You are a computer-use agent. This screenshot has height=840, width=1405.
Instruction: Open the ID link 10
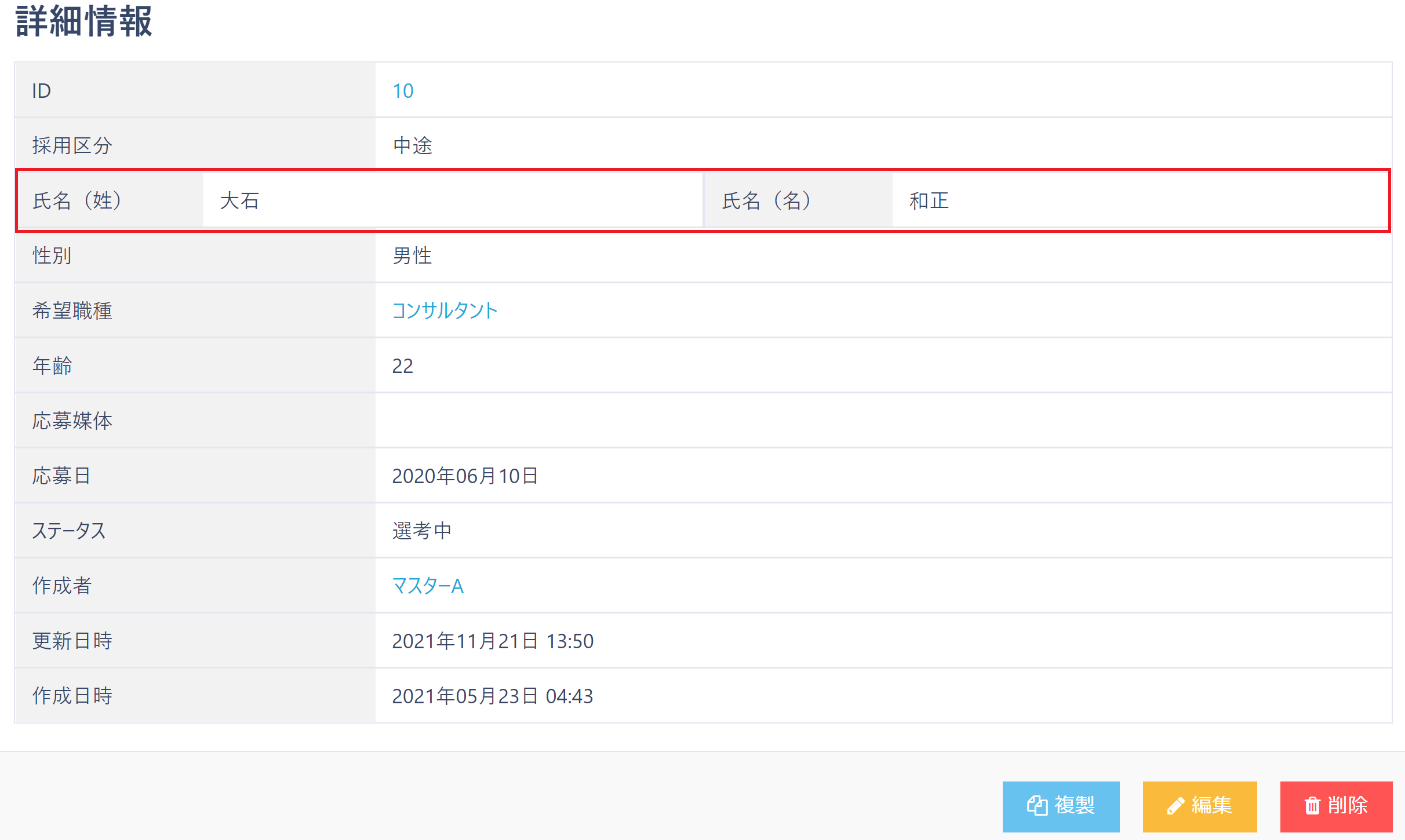point(403,91)
